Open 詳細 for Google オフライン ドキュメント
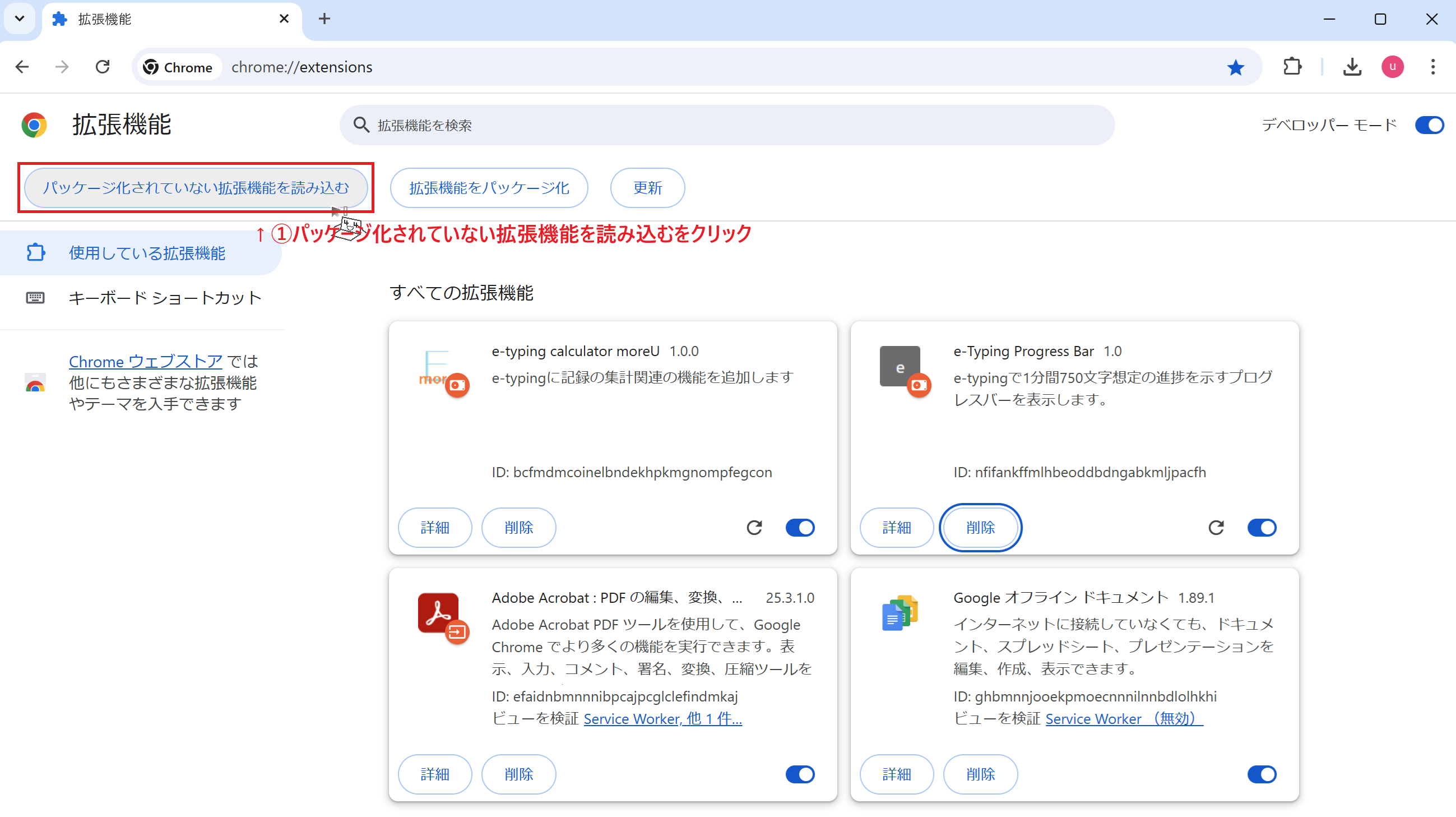The image size is (1456, 817). (x=897, y=774)
